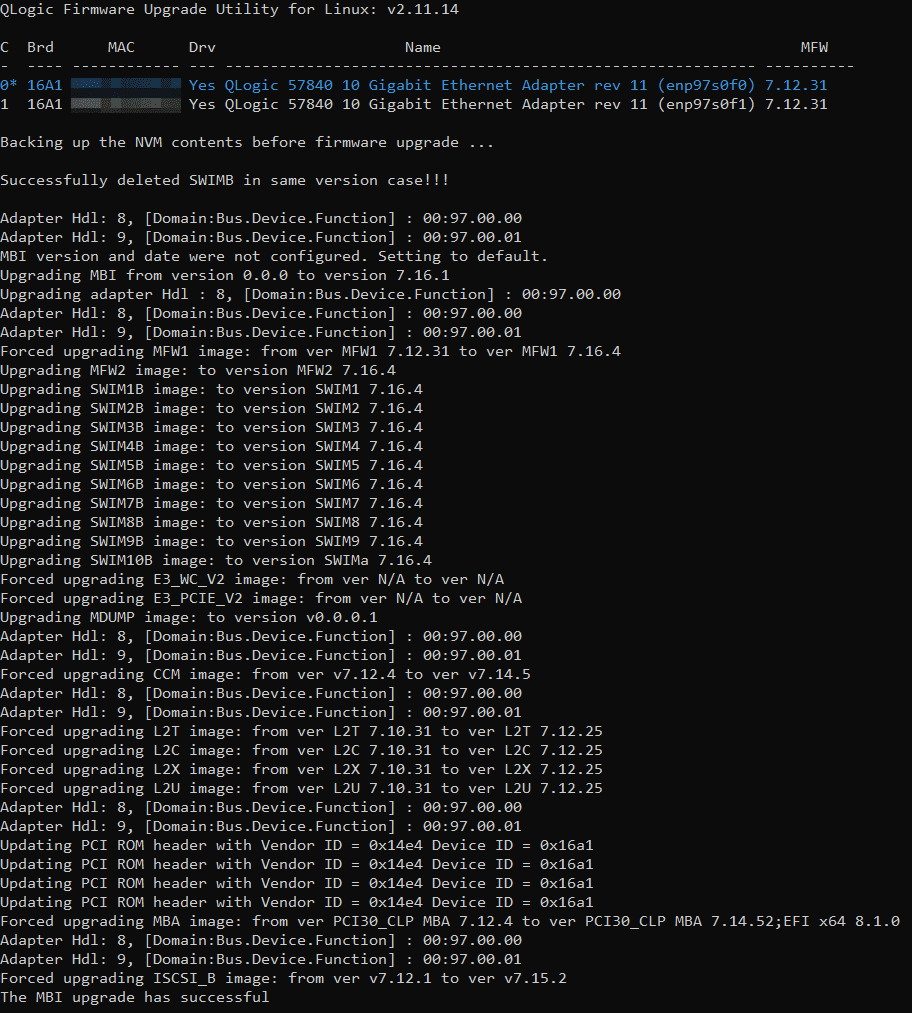Click the 'MAC' column header
This screenshot has width=912, height=1013.
pos(121,47)
